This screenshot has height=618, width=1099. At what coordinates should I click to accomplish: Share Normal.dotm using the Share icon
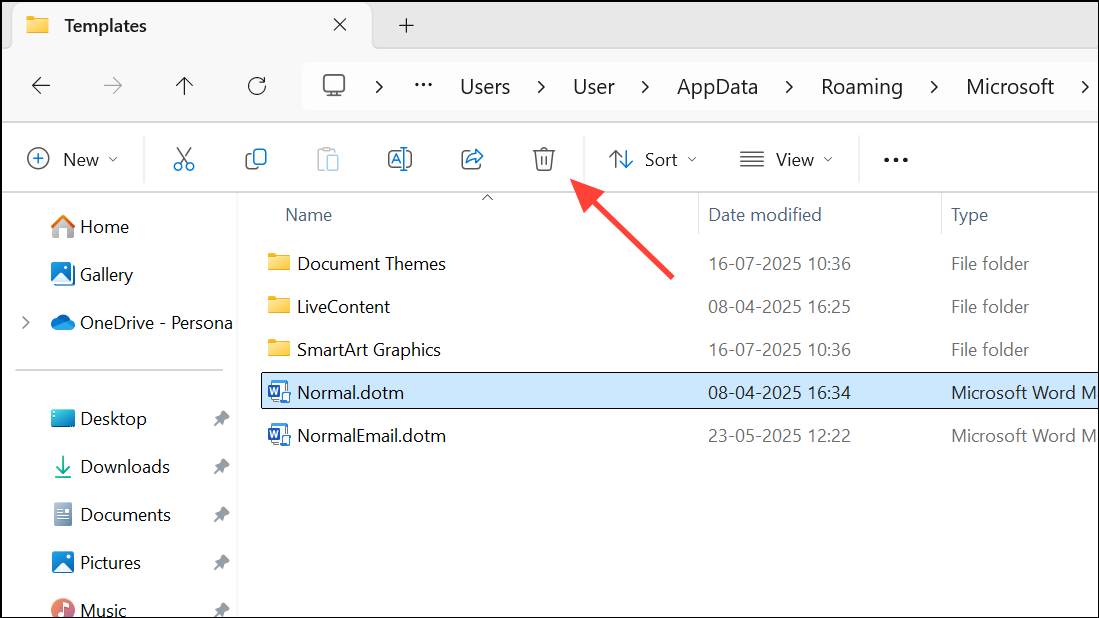471,159
